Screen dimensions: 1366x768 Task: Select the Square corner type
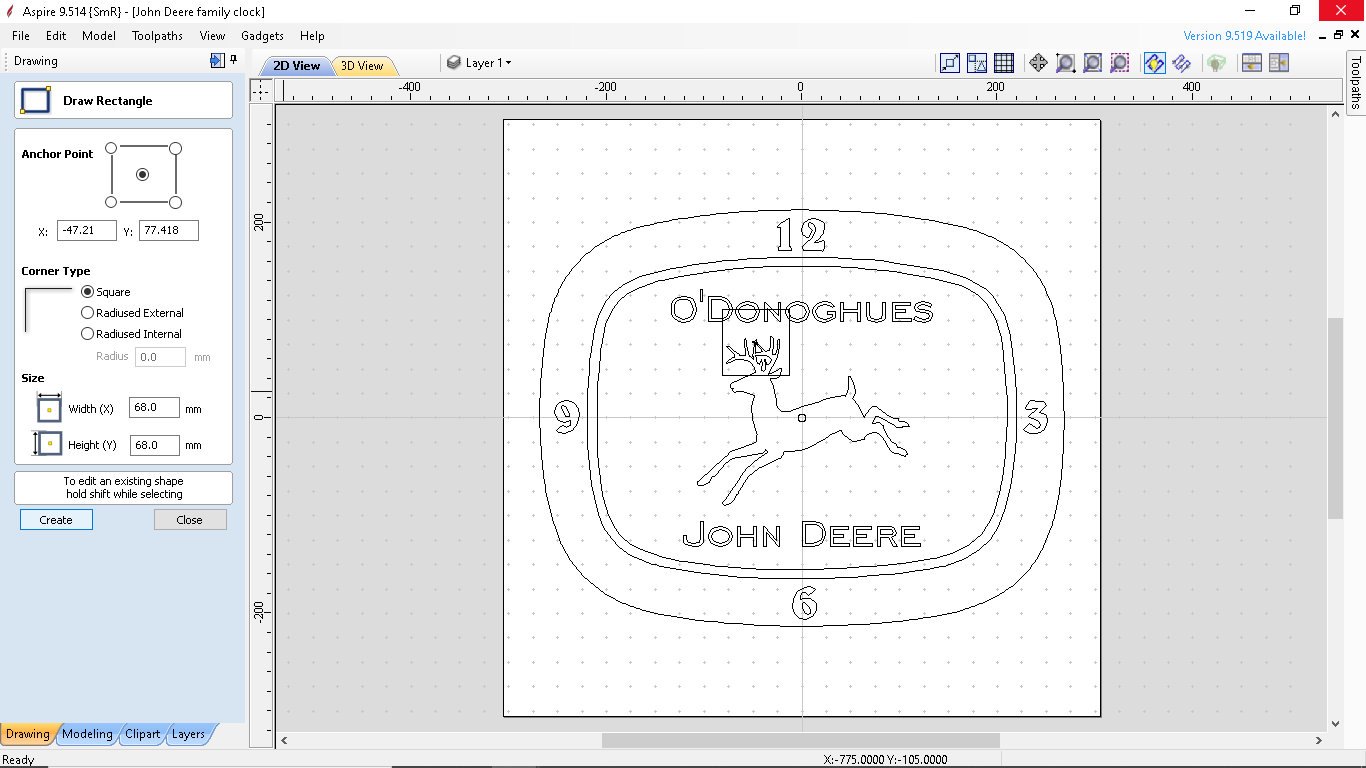pos(87,291)
